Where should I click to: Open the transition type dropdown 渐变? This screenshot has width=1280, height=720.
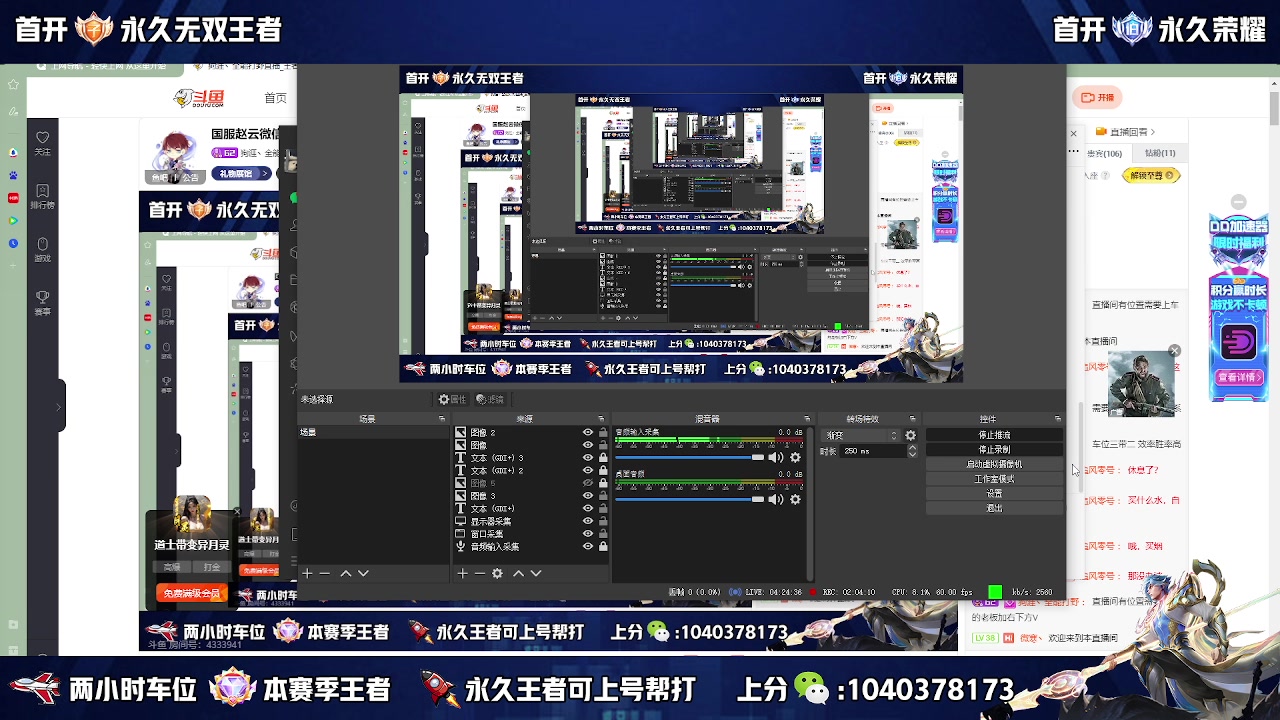click(861, 436)
